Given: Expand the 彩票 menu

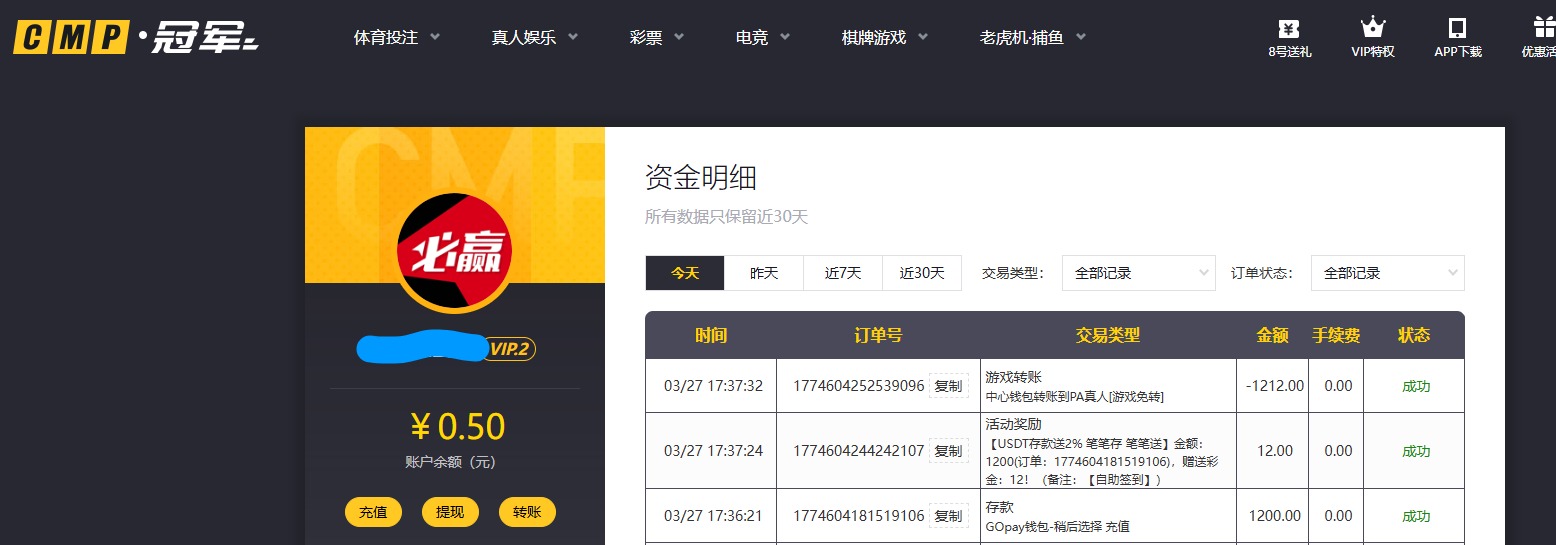Looking at the screenshot, I should [x=657, y=38].
